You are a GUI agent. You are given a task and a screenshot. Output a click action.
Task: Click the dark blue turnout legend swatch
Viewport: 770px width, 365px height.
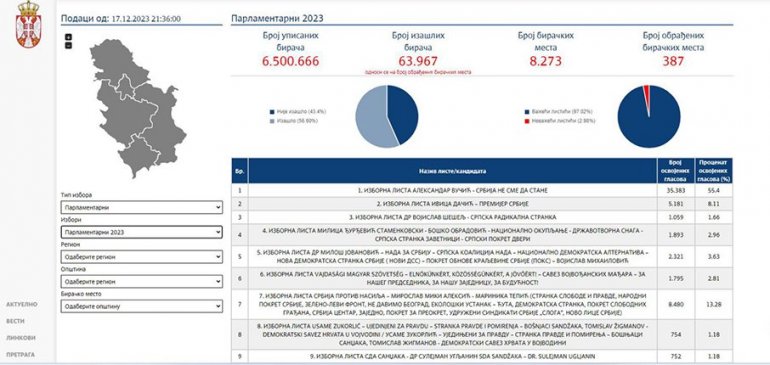[x=272, y=112]
